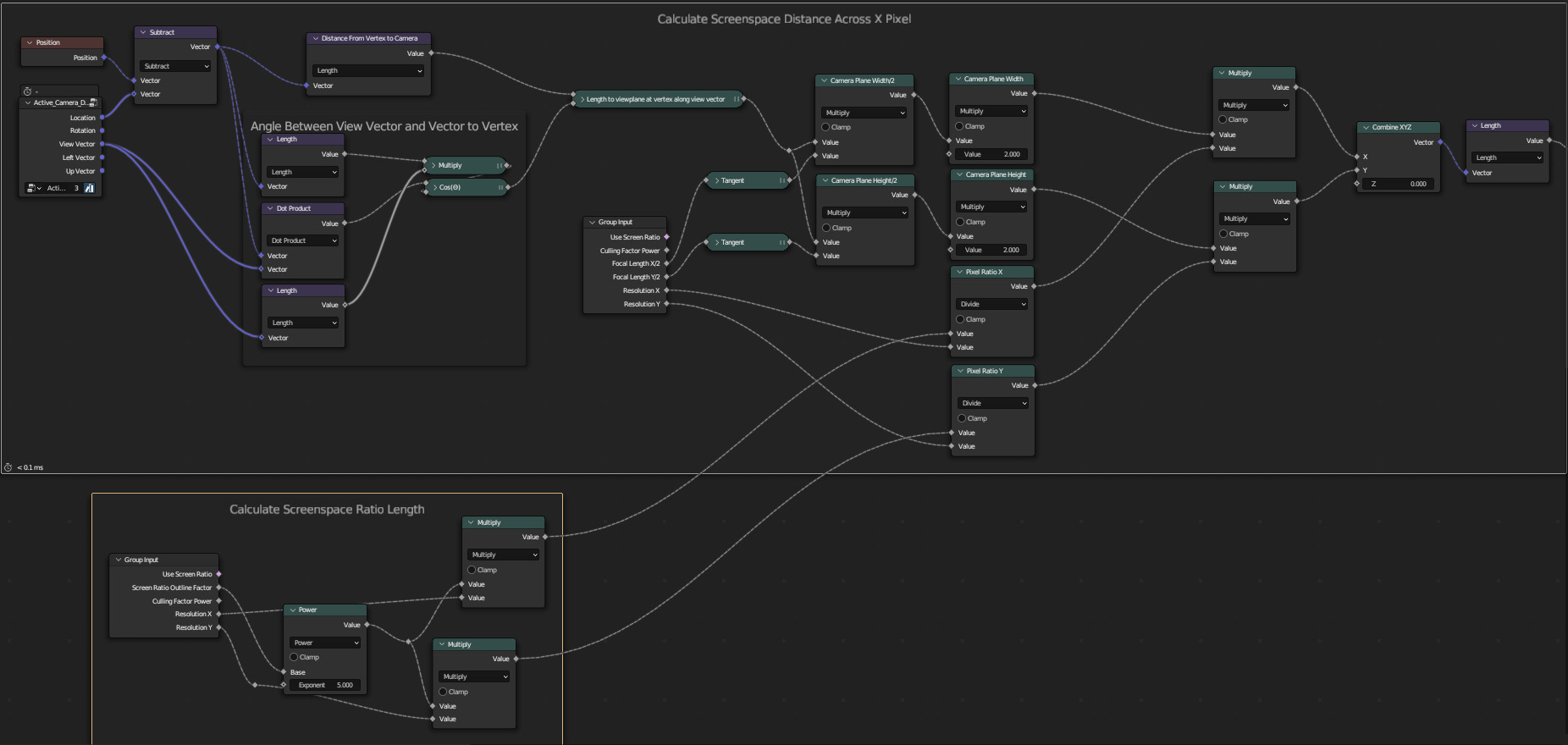The image size is (1568, 745).
Task: Collapse the Camera Plane Width/2 node
Action: tap(824, 80)
